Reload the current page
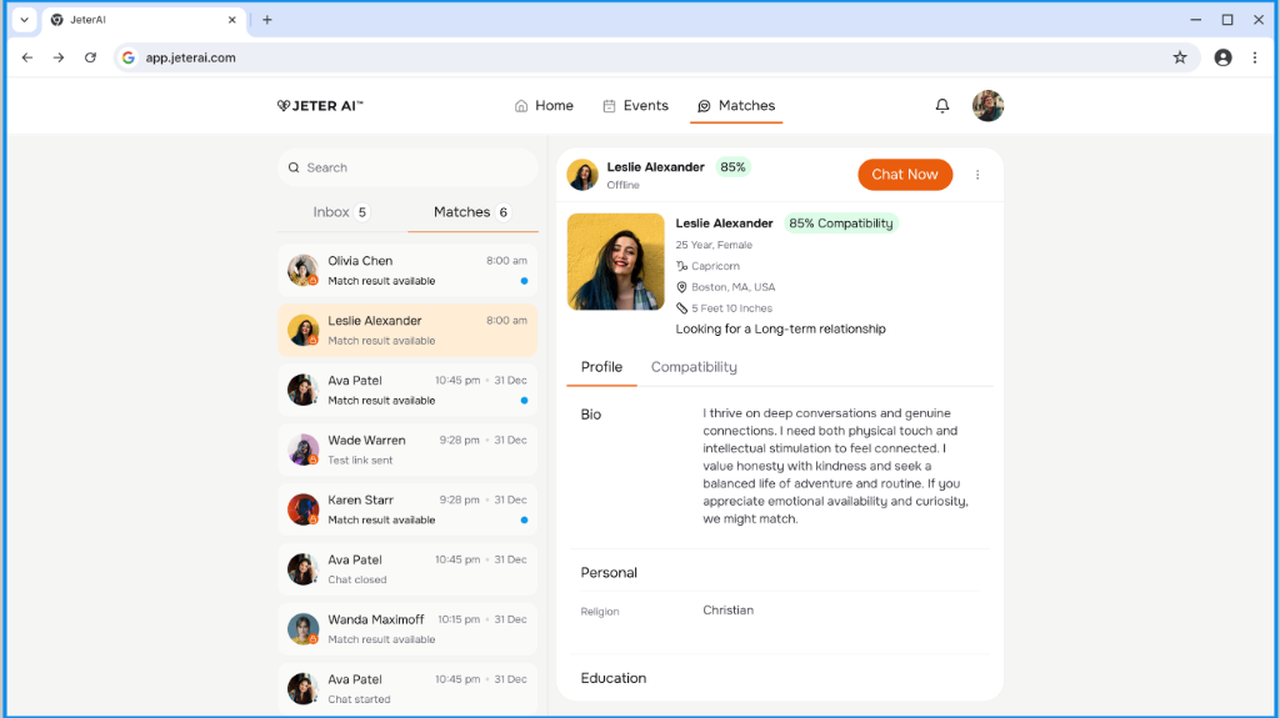The image size is (1280, 718). [x=90, y=58]
